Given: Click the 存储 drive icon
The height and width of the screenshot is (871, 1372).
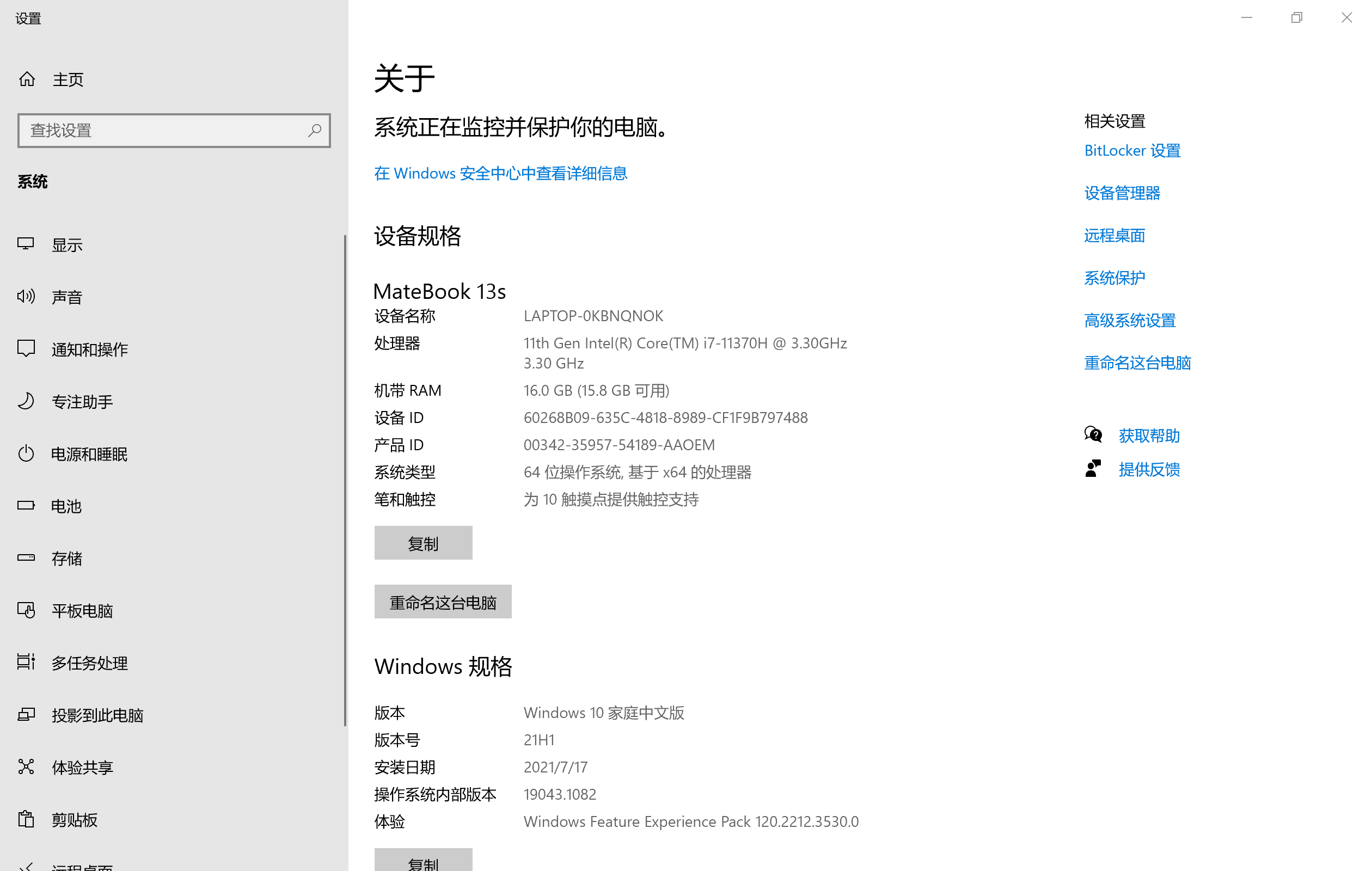Looking at the screenshot, I should click(26, 557).
